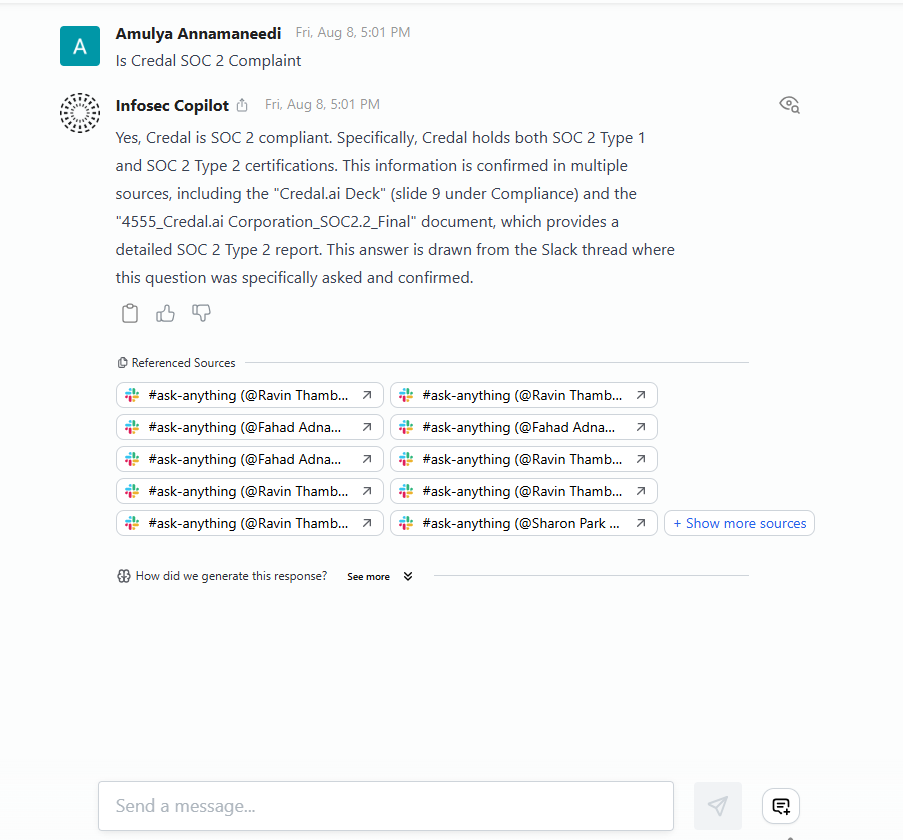The image size is (903, 840).
Task: Click the Infosec Copilot name label
Action: click(172, 105)
